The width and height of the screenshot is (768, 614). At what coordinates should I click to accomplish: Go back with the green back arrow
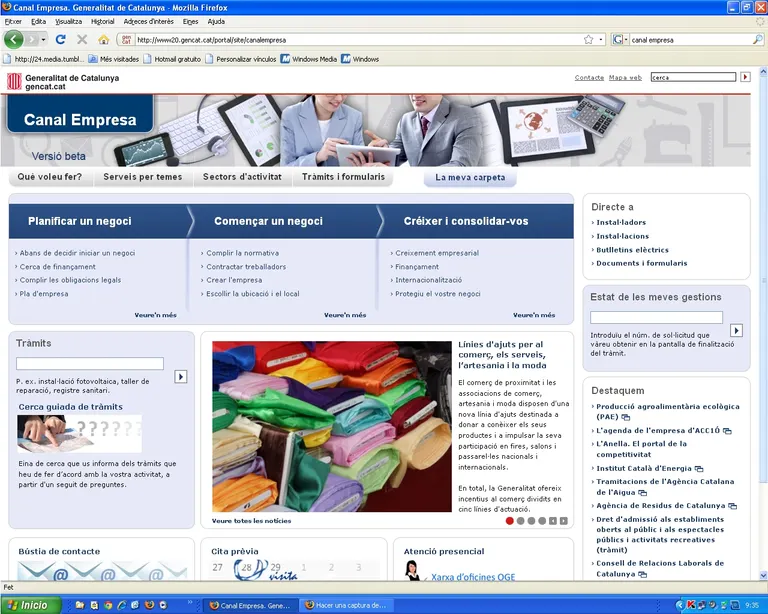pyautogui.click(x=13, y=40)
